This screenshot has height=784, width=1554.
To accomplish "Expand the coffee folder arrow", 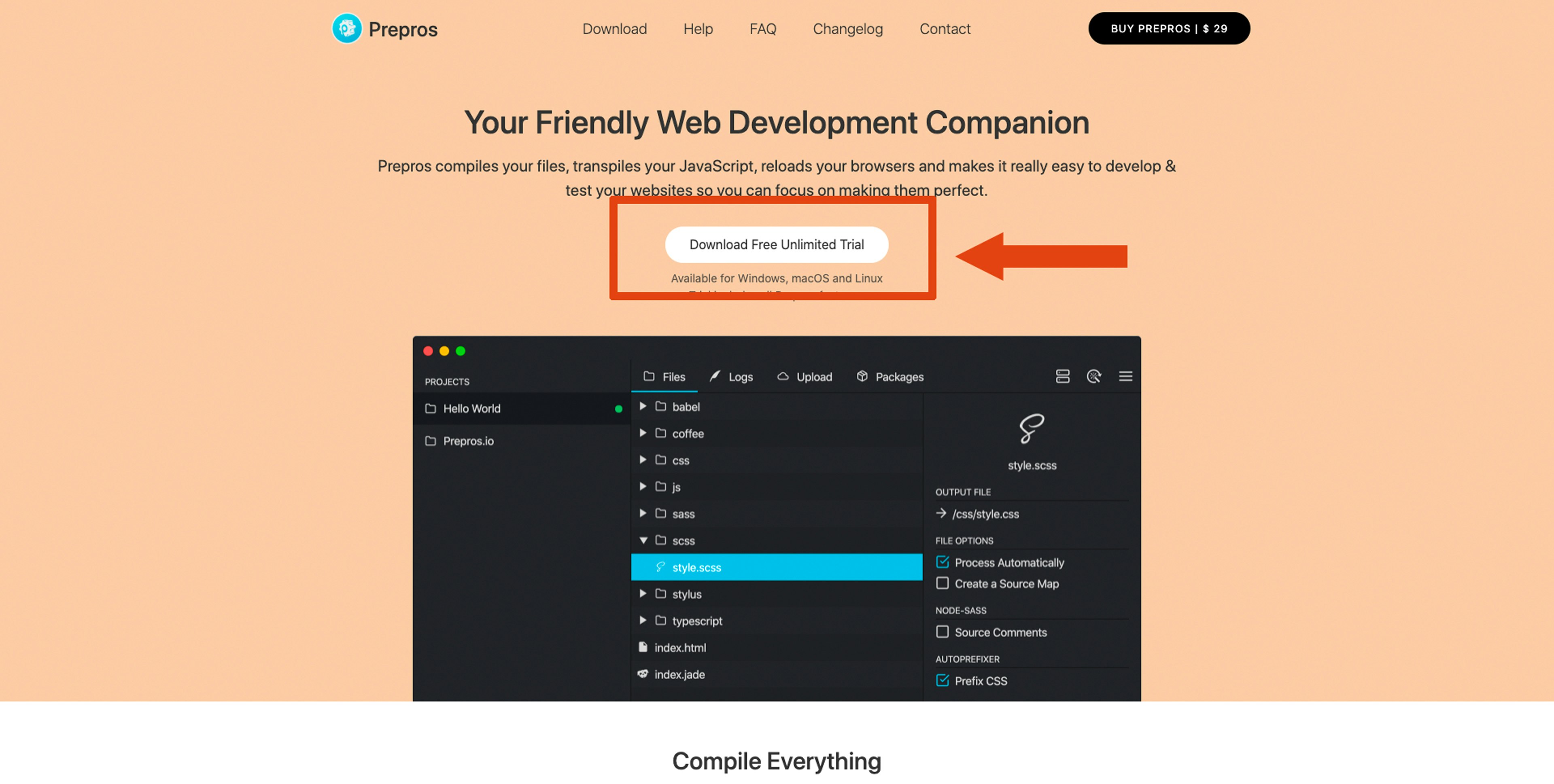I will point(643,433).
